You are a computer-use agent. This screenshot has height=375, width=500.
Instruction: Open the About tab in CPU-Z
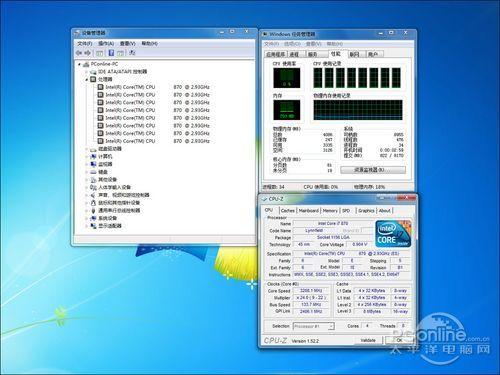click(385, 211)
